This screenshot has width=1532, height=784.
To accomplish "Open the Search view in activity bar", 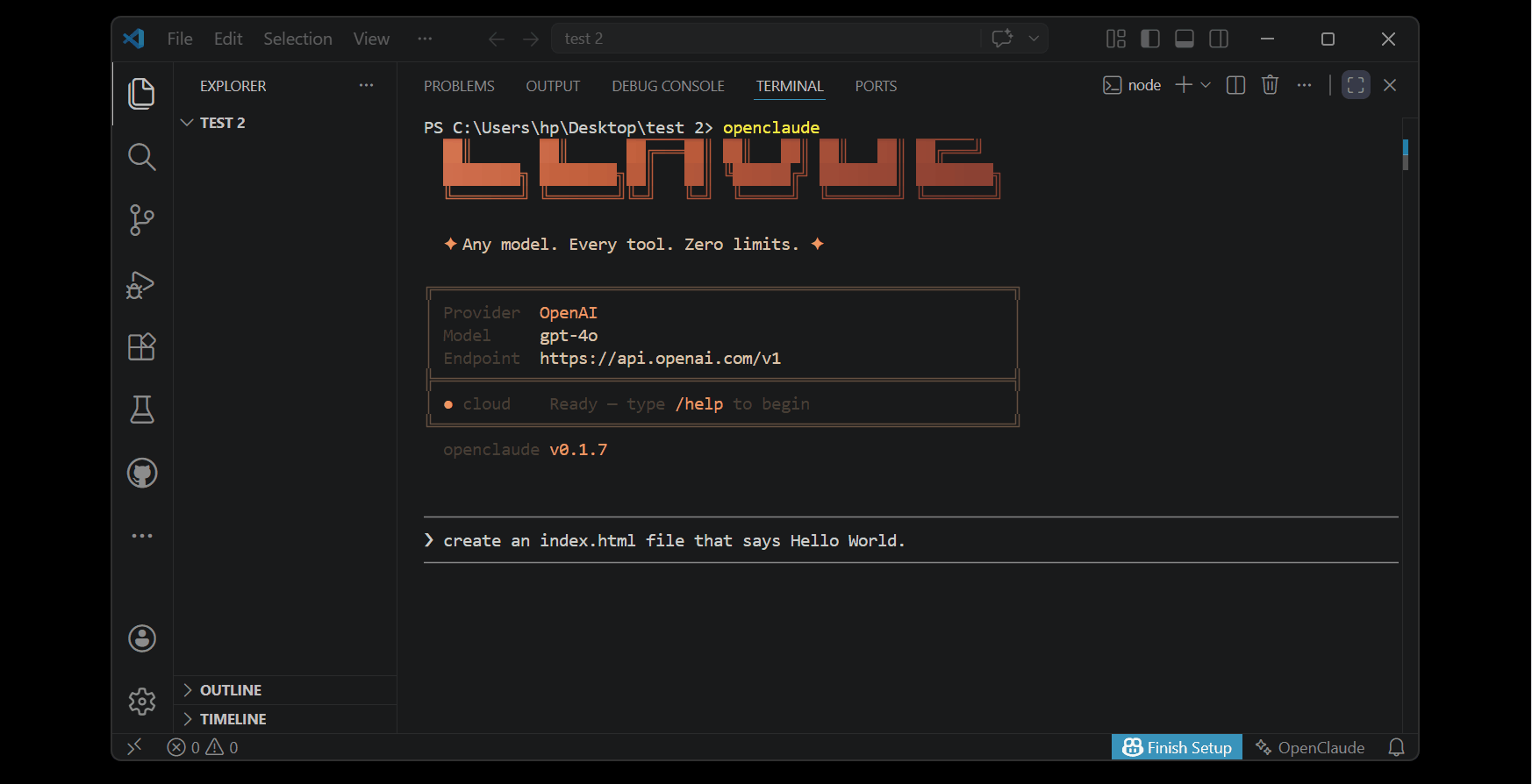I will click(141, 157).
